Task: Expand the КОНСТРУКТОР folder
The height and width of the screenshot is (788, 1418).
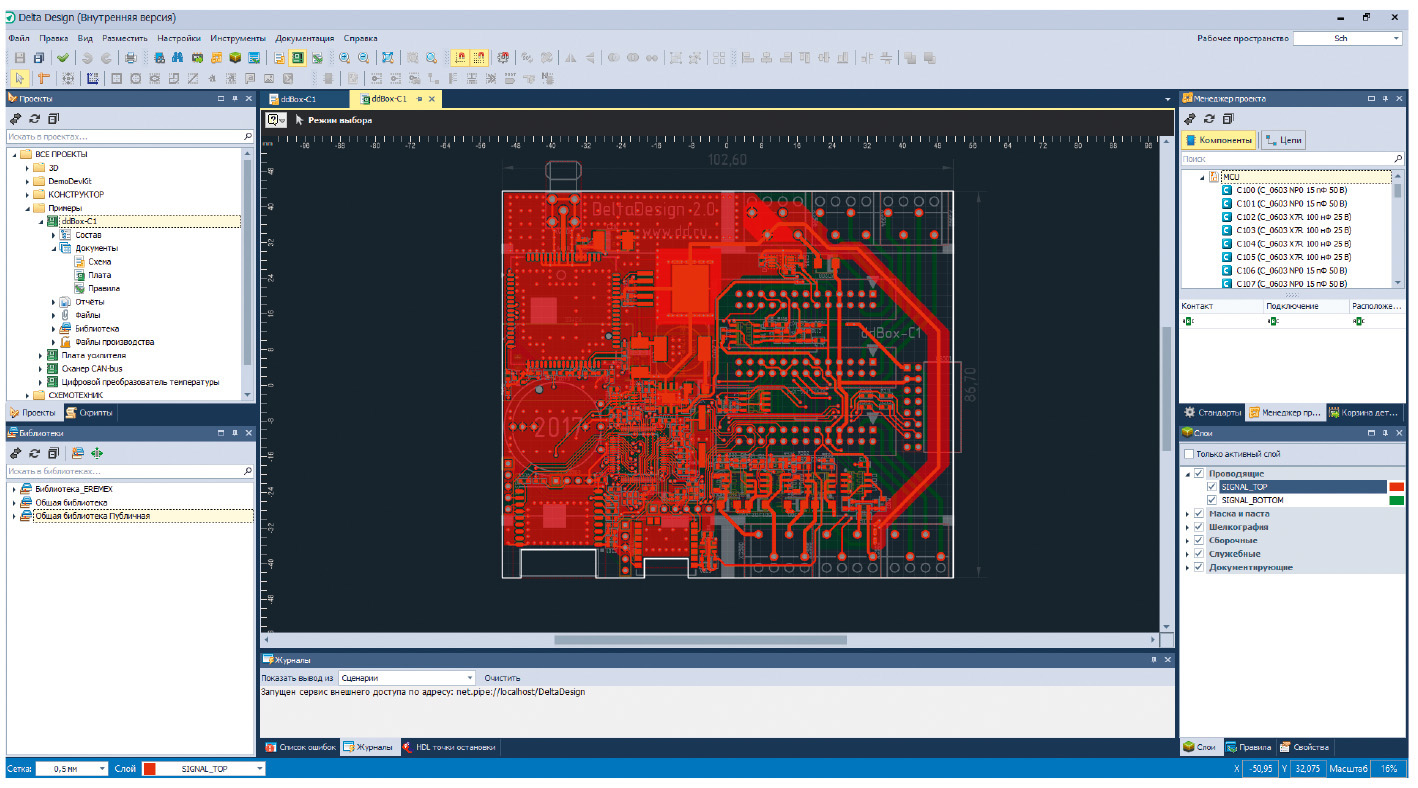Action: (x=28, y=194)
